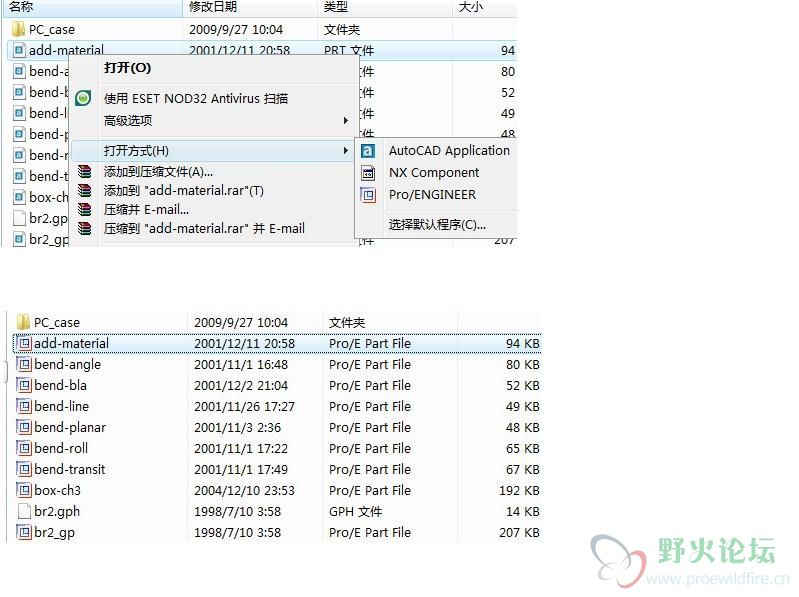Select the bend-line file name
Screen dimensions: 799x597
(x=62, y=406)
